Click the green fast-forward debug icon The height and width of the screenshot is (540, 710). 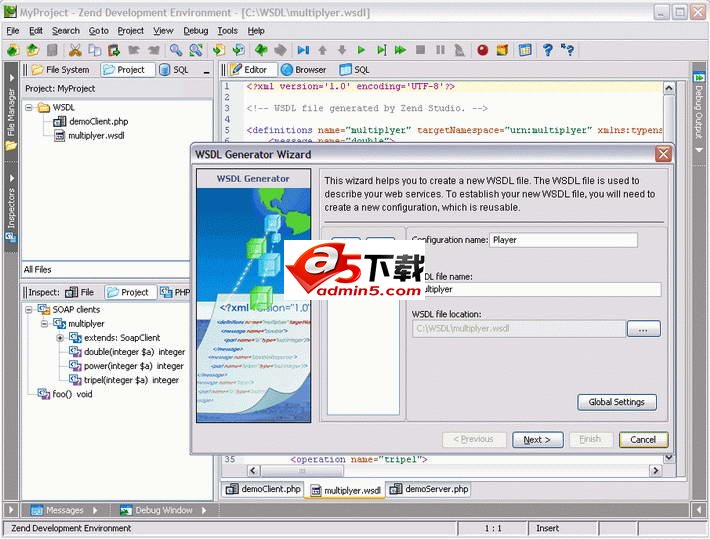(400, 50)
